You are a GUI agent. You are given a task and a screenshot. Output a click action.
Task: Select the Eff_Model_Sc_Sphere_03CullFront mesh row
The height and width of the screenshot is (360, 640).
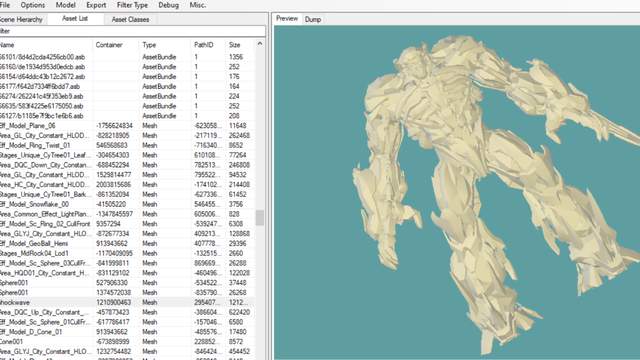pos(127,263)
